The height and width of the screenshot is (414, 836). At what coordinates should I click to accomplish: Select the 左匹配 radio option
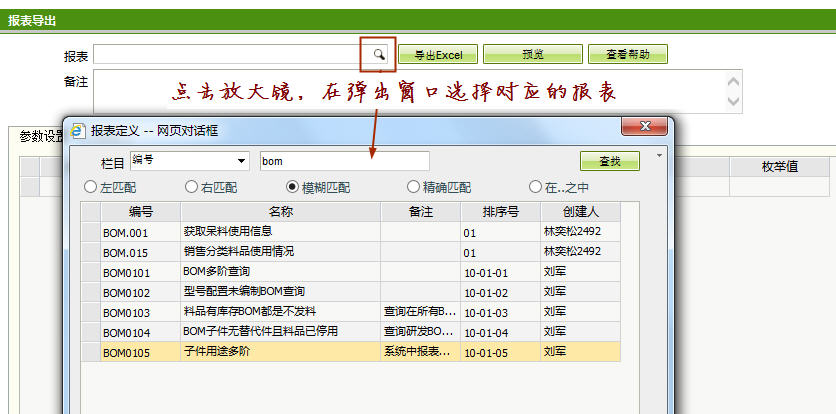tap(90, 187)
